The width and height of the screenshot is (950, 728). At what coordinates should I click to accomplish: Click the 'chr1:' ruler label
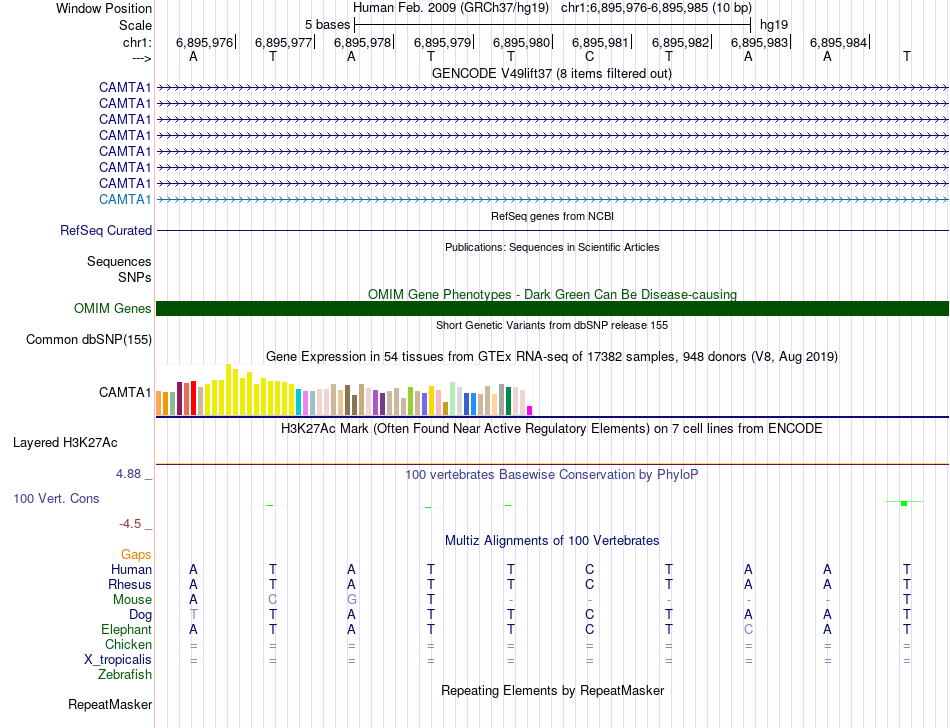click(137, 42)
